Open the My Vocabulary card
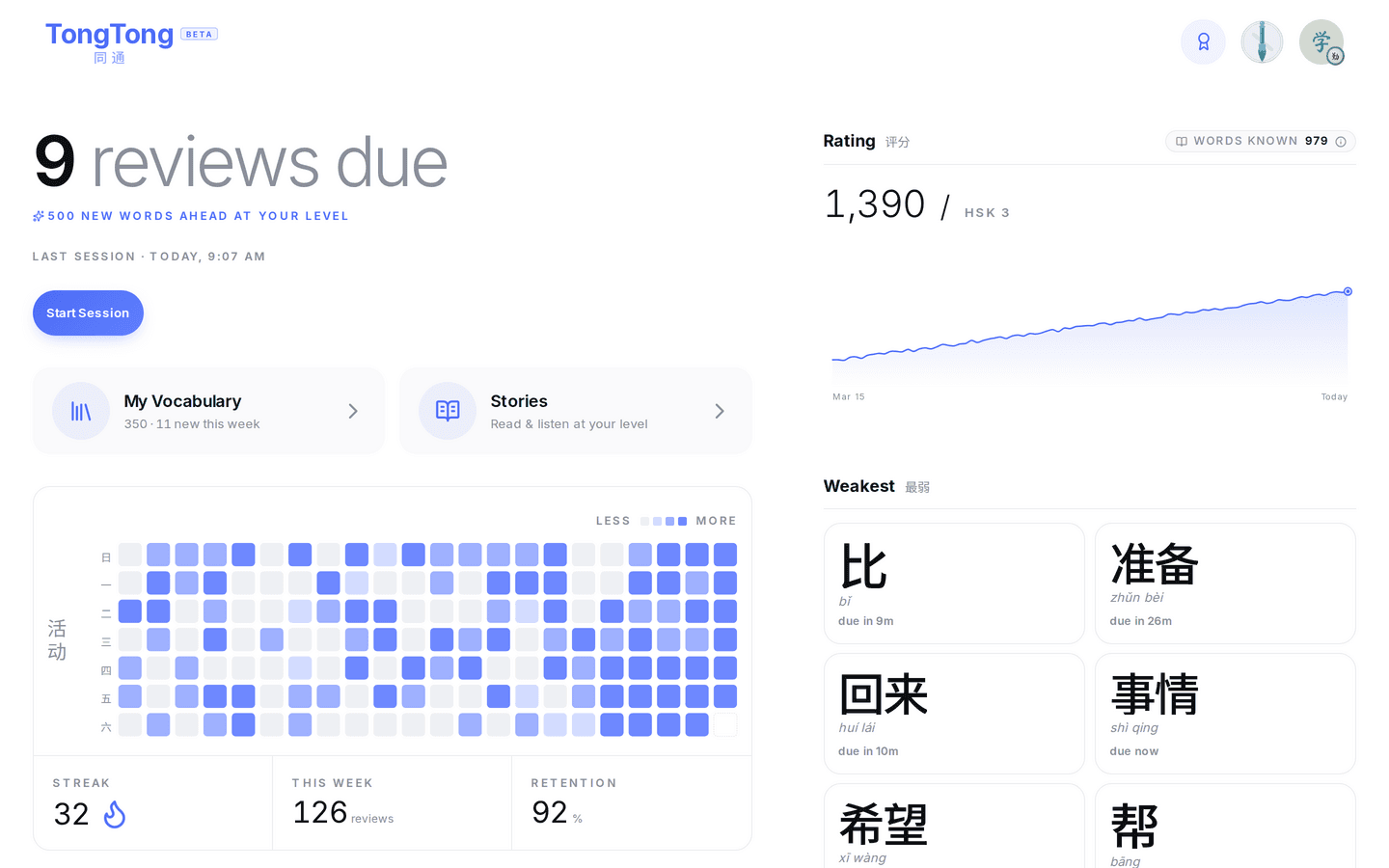Screen dimensions: 1389x868 (208, 411)
